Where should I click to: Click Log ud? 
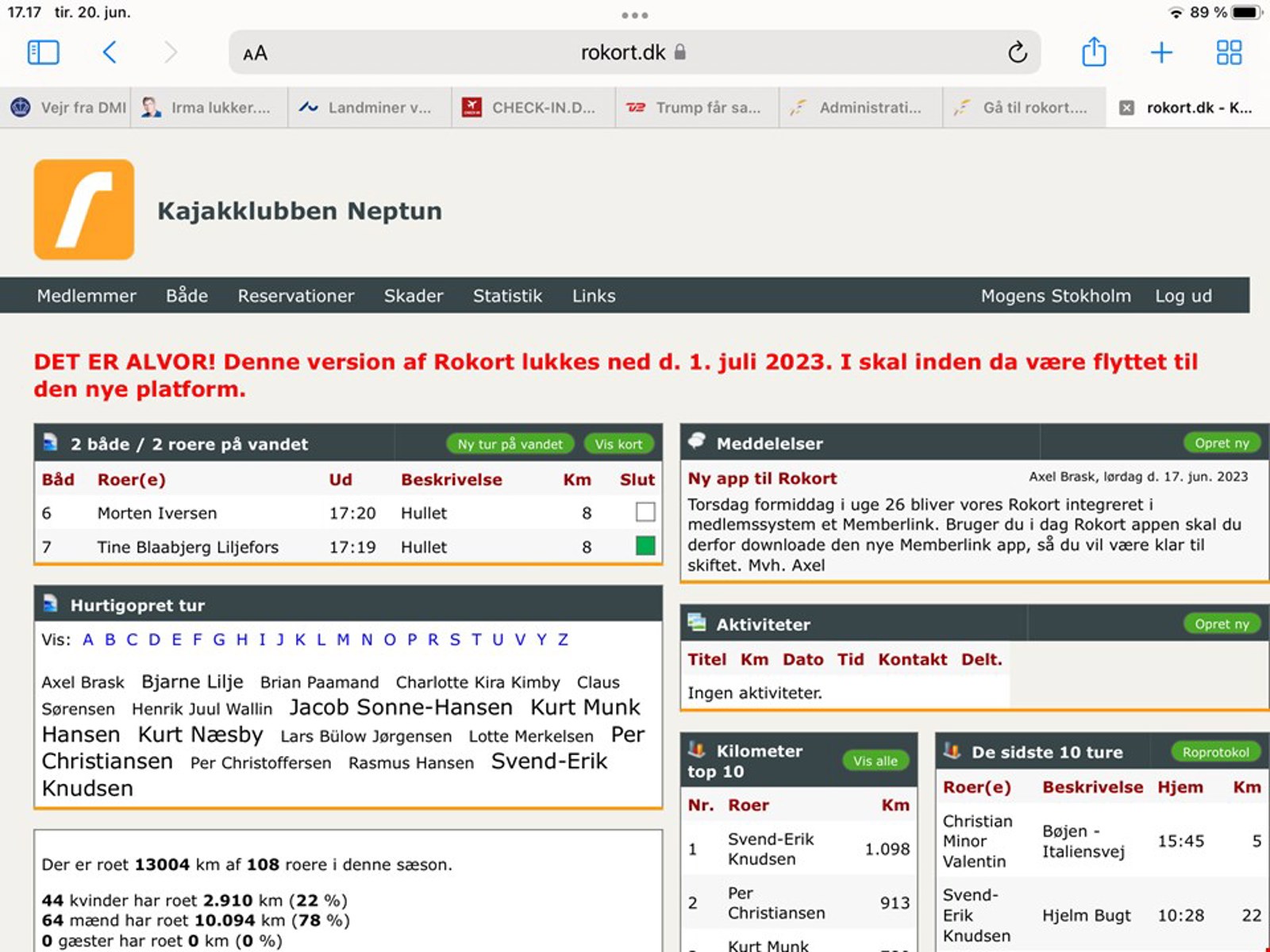[1183, 296]
